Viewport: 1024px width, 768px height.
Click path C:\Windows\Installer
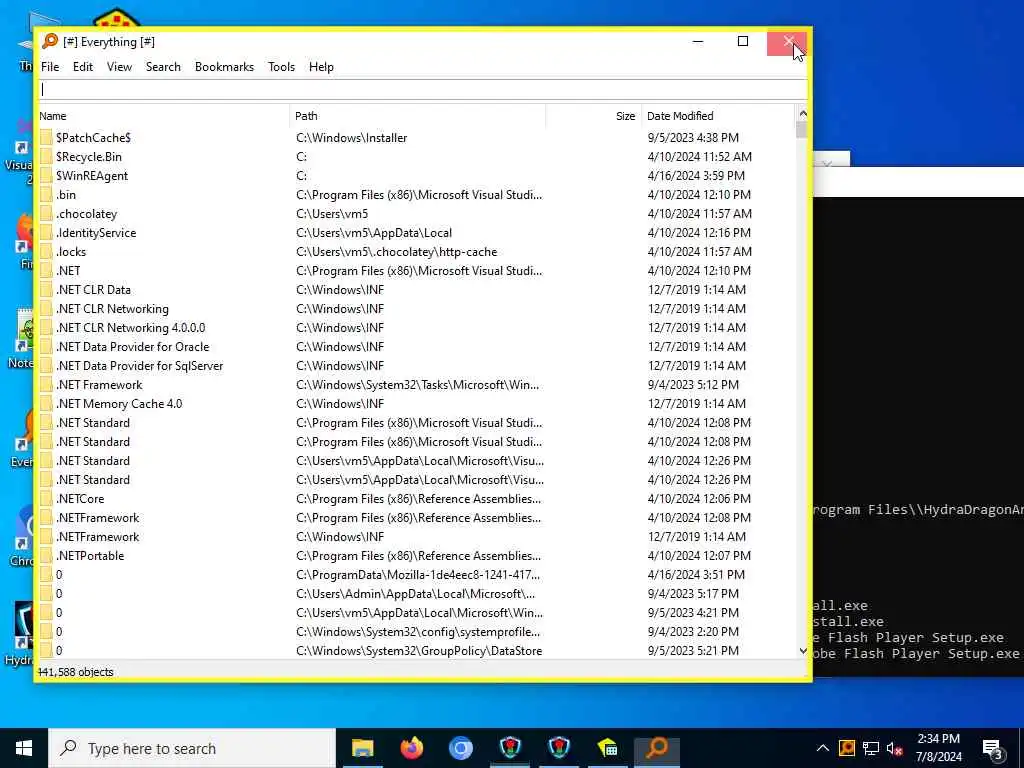[351, 138]
